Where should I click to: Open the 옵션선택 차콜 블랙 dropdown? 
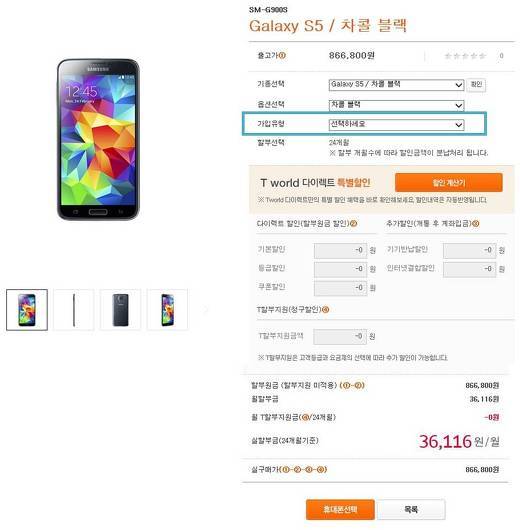[x=396, y=105]
